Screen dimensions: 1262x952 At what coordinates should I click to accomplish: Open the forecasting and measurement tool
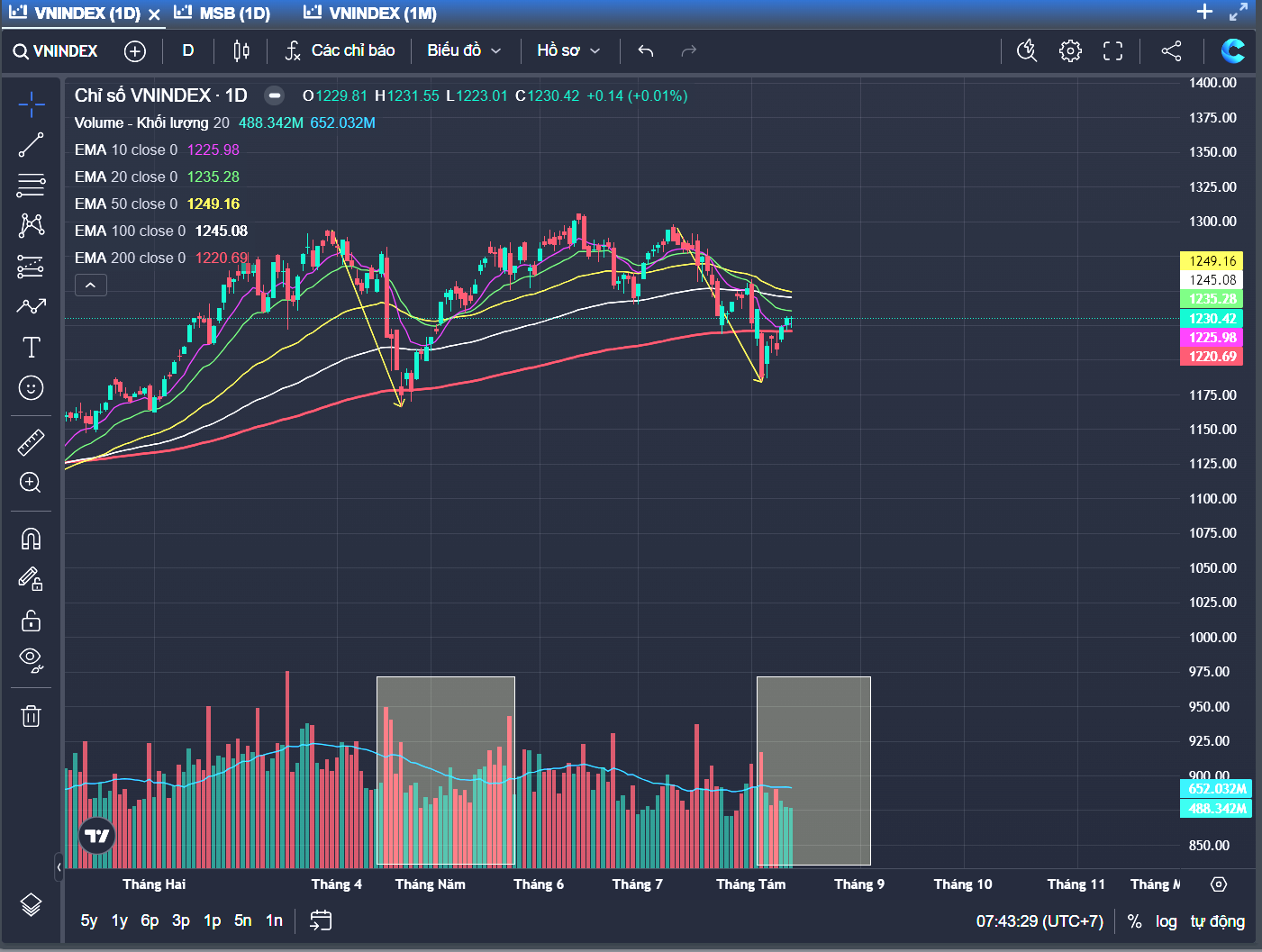(x=31, y=266)
